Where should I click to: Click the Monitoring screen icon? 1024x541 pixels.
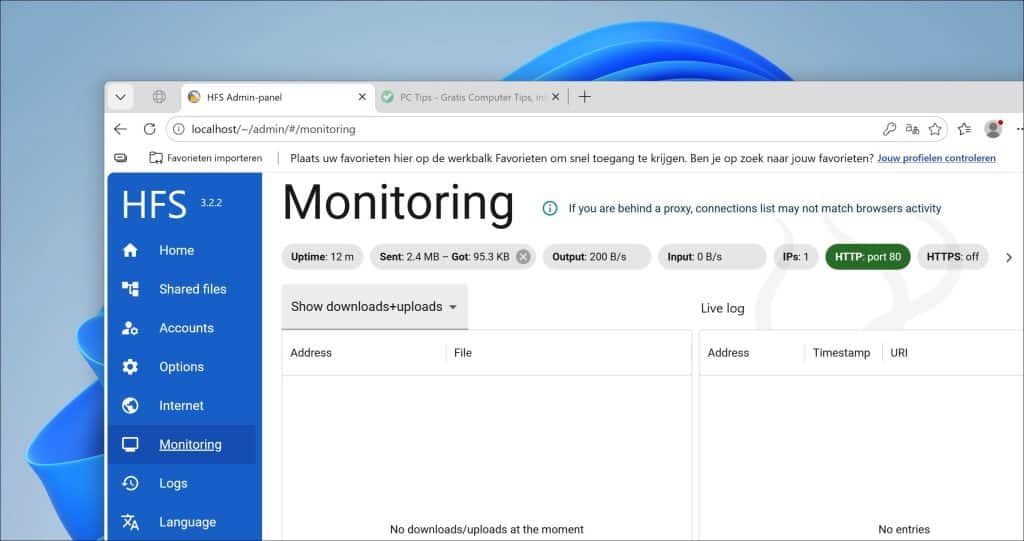pos(130,444)
